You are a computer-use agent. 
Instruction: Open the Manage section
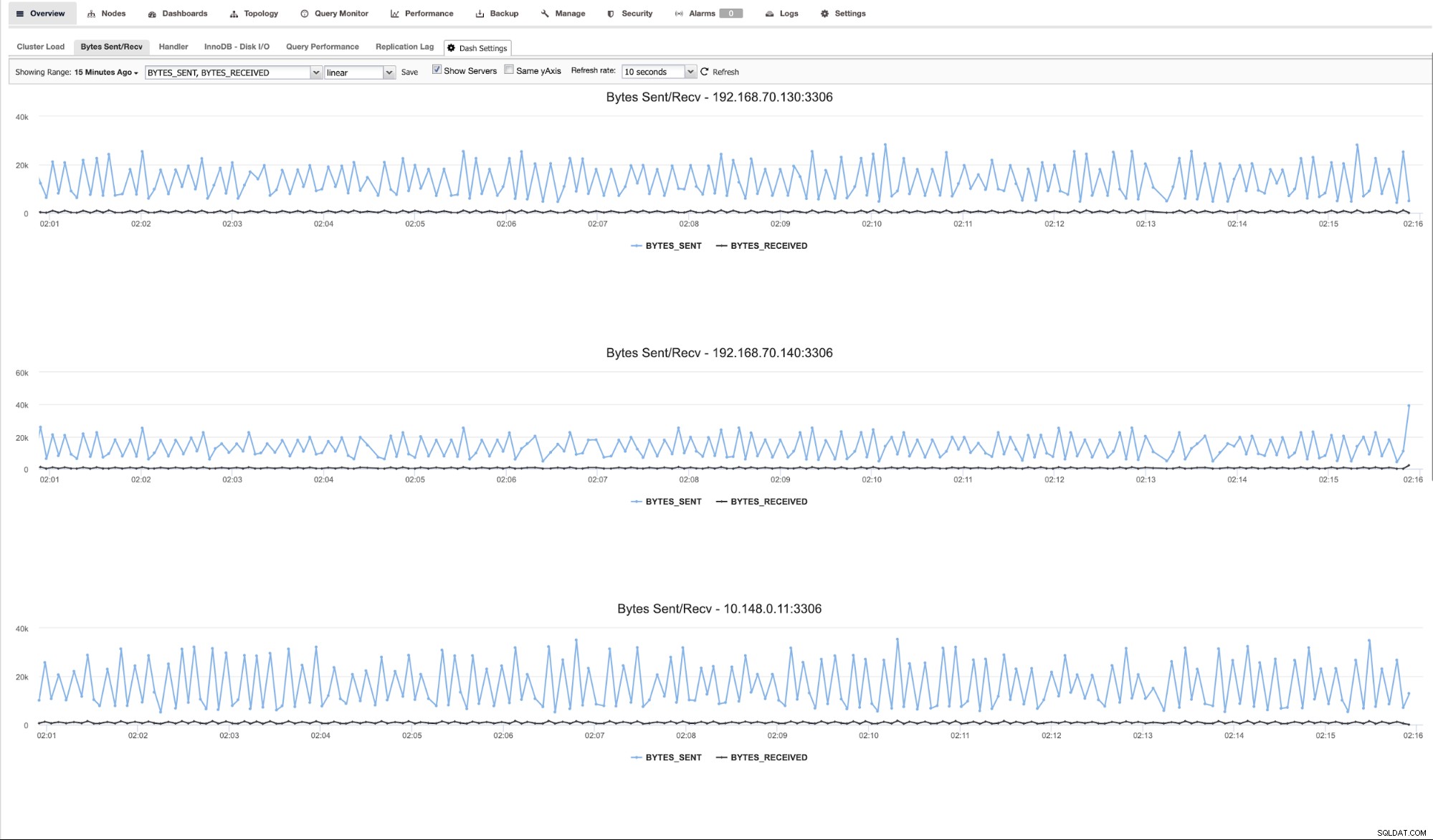[x=563, y=14]
